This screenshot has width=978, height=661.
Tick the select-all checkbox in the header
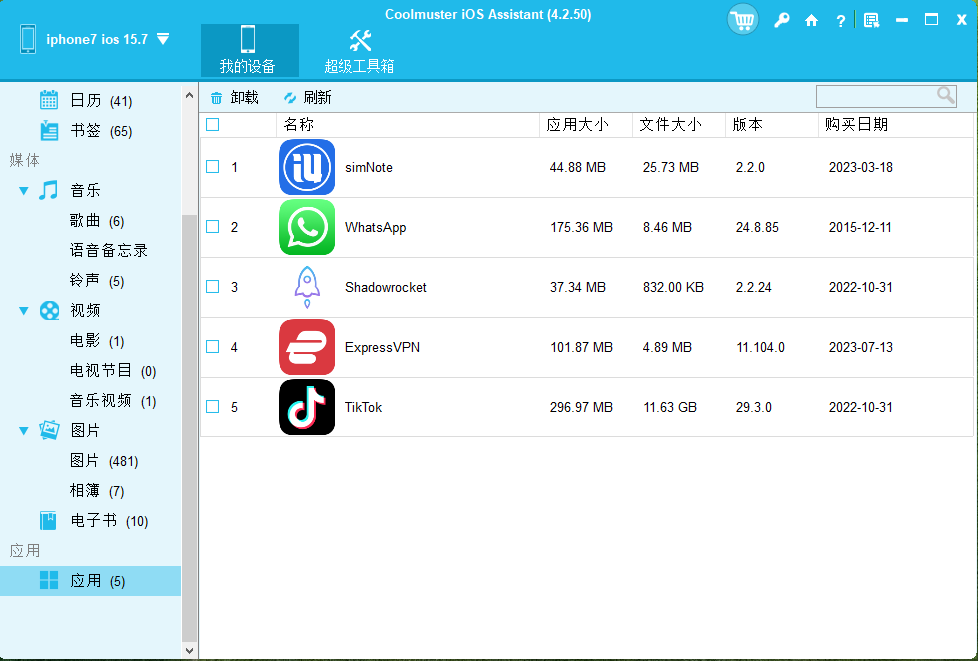coord(213,125)
